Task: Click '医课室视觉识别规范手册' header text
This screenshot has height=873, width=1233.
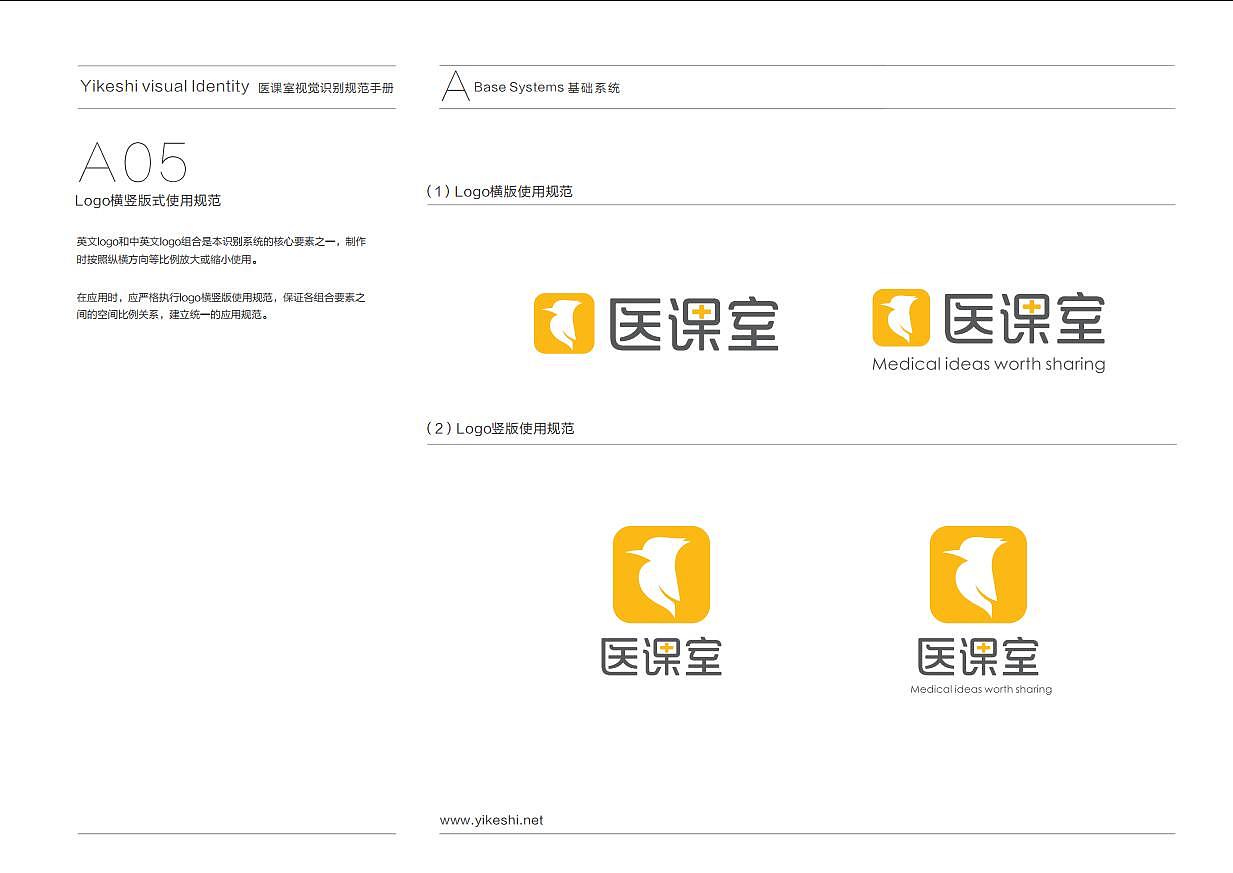Action: pyautogui.click(x=326, y=88)
